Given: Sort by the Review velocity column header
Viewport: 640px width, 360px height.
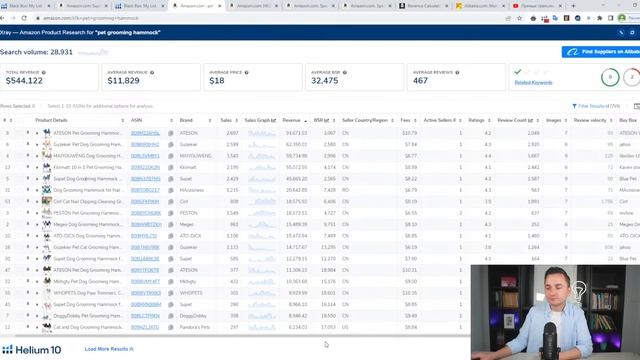Looking at the screenshot, I should [590, 120].
